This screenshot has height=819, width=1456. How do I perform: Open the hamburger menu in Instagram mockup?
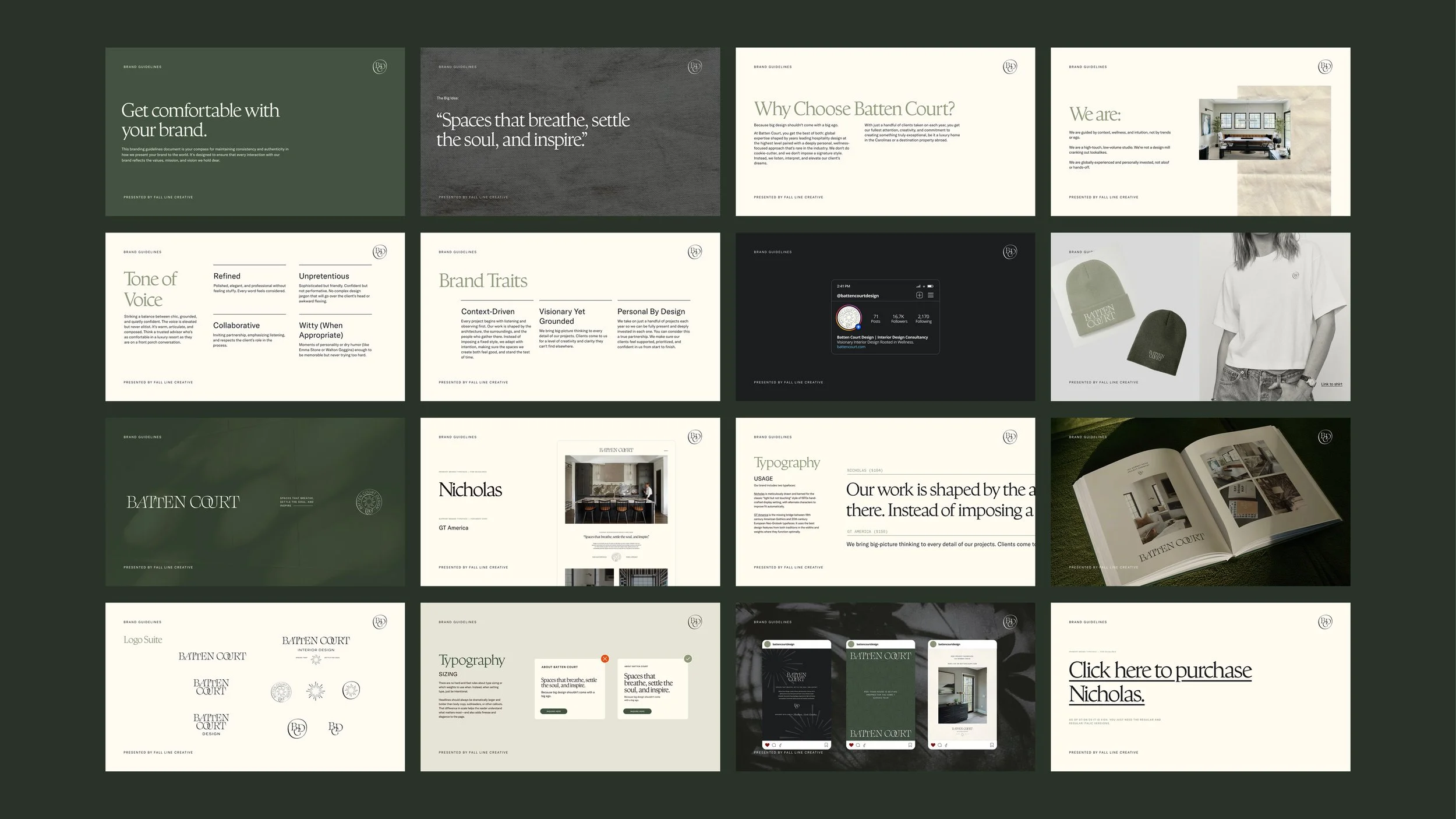pos(931,295)
